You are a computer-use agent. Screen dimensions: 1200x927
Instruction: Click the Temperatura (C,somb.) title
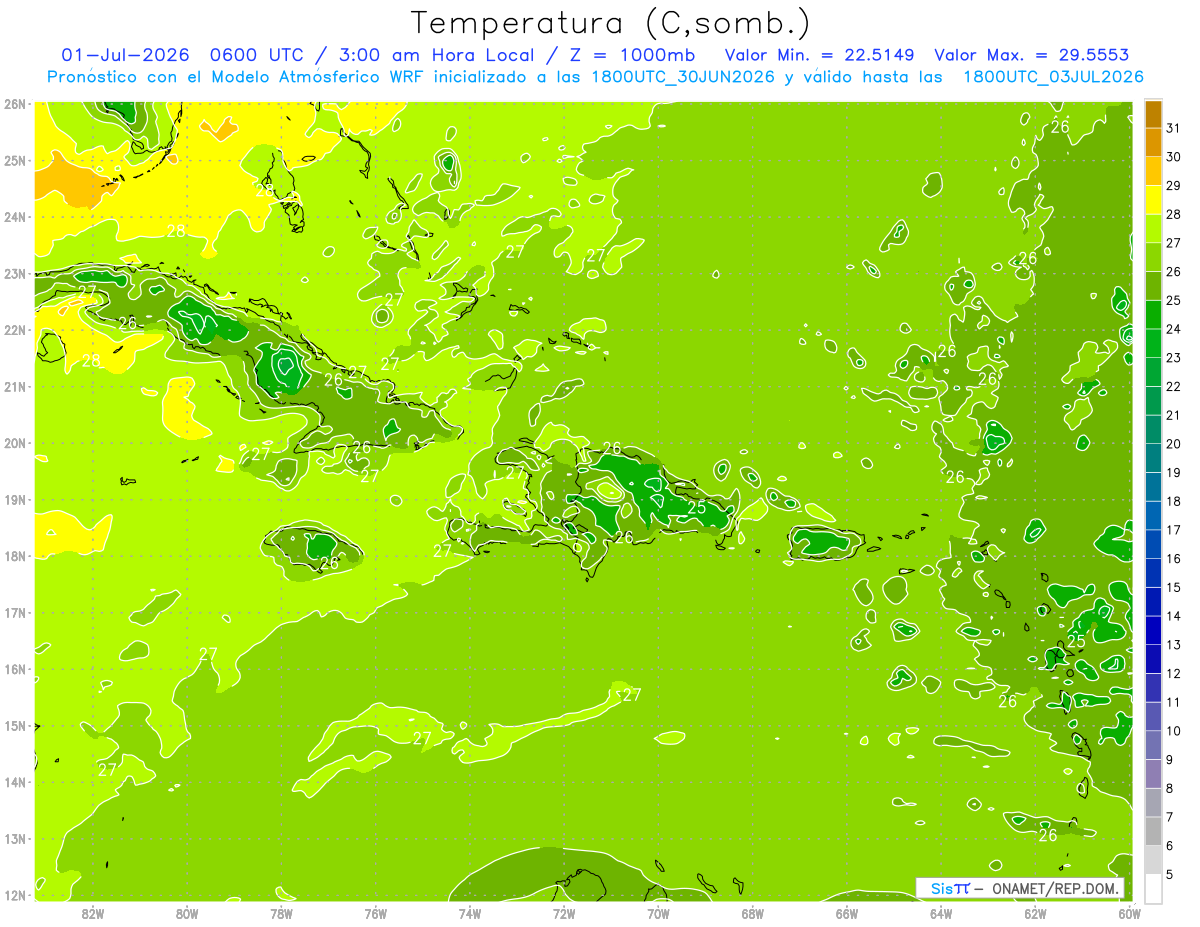point(611,23)
